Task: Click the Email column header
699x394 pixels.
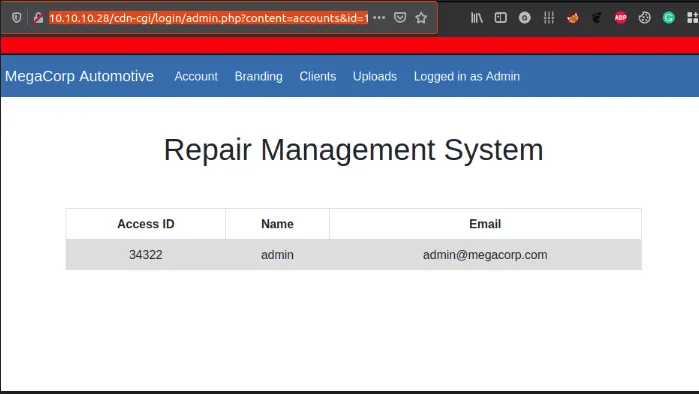Action: click(485, 224)
